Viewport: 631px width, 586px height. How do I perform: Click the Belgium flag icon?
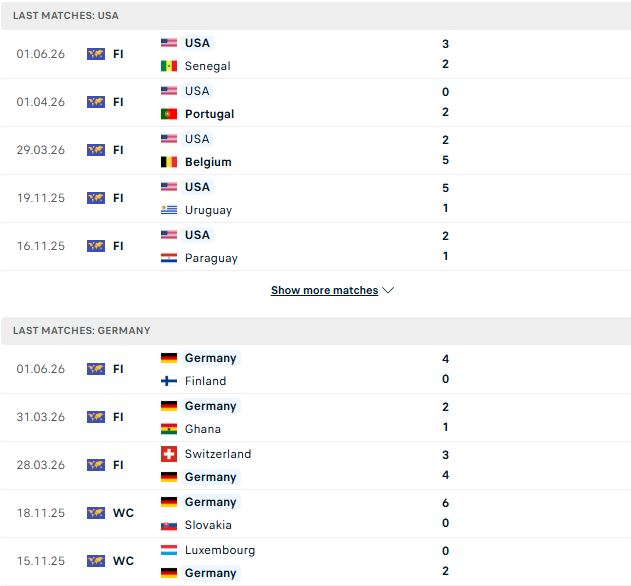click(169, 162)
